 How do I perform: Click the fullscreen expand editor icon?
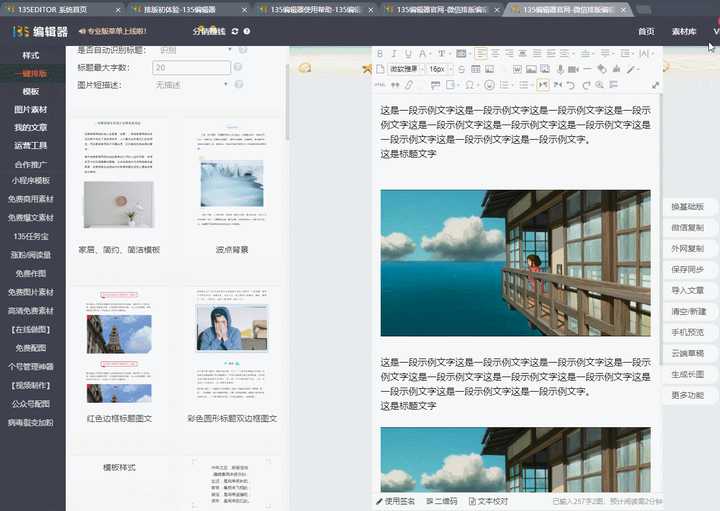click(655, 85)
